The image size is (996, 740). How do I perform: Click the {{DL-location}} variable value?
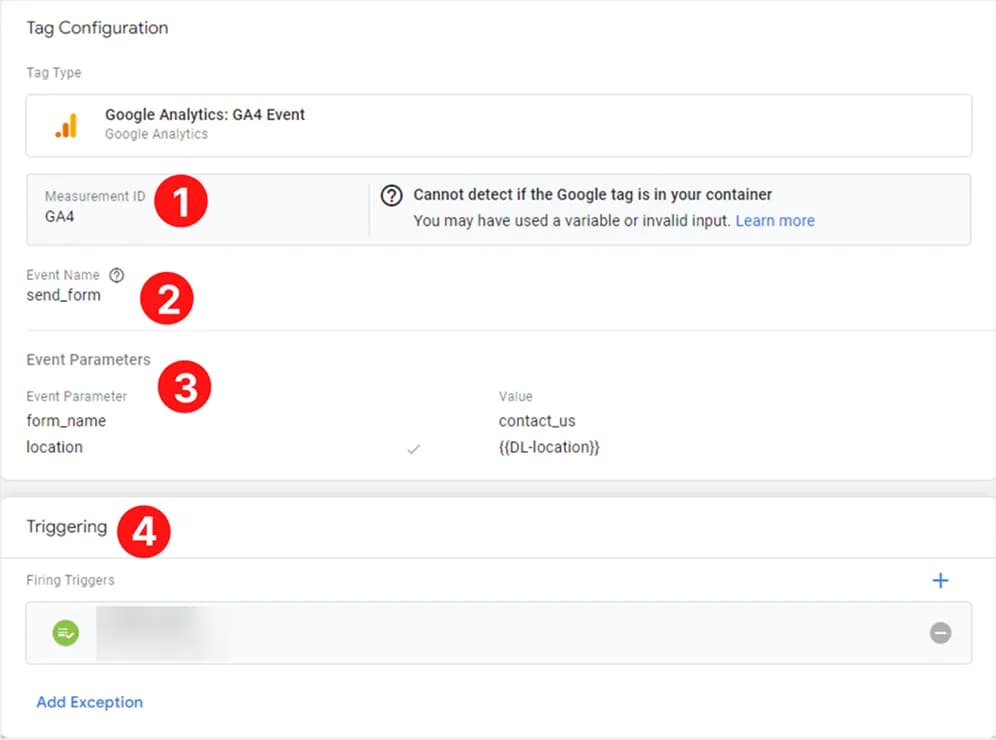pos(549,447)
